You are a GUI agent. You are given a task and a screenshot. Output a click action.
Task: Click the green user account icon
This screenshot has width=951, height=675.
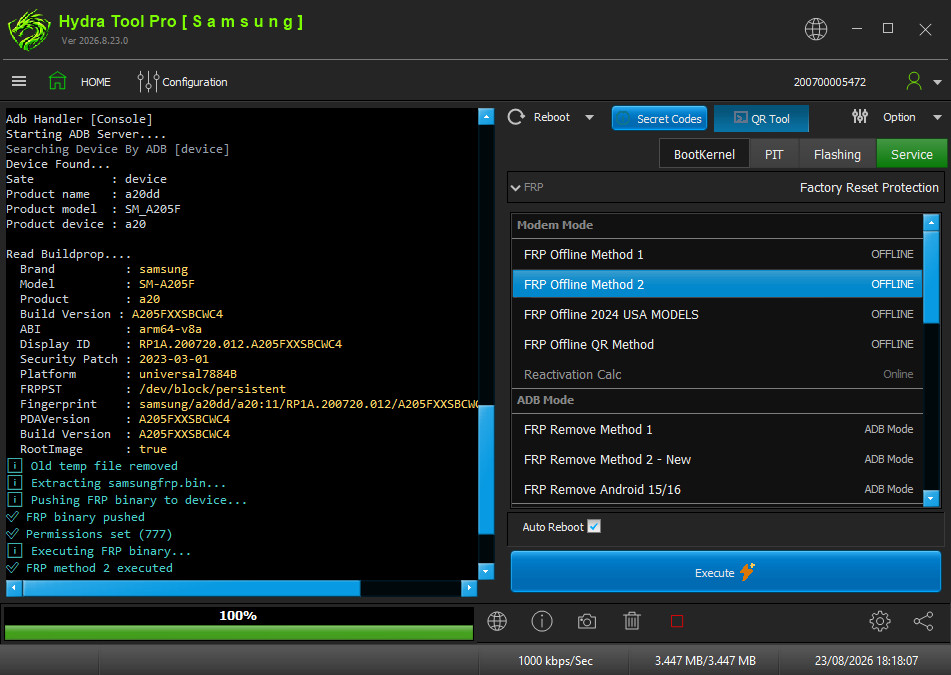(x=913, y=81)
